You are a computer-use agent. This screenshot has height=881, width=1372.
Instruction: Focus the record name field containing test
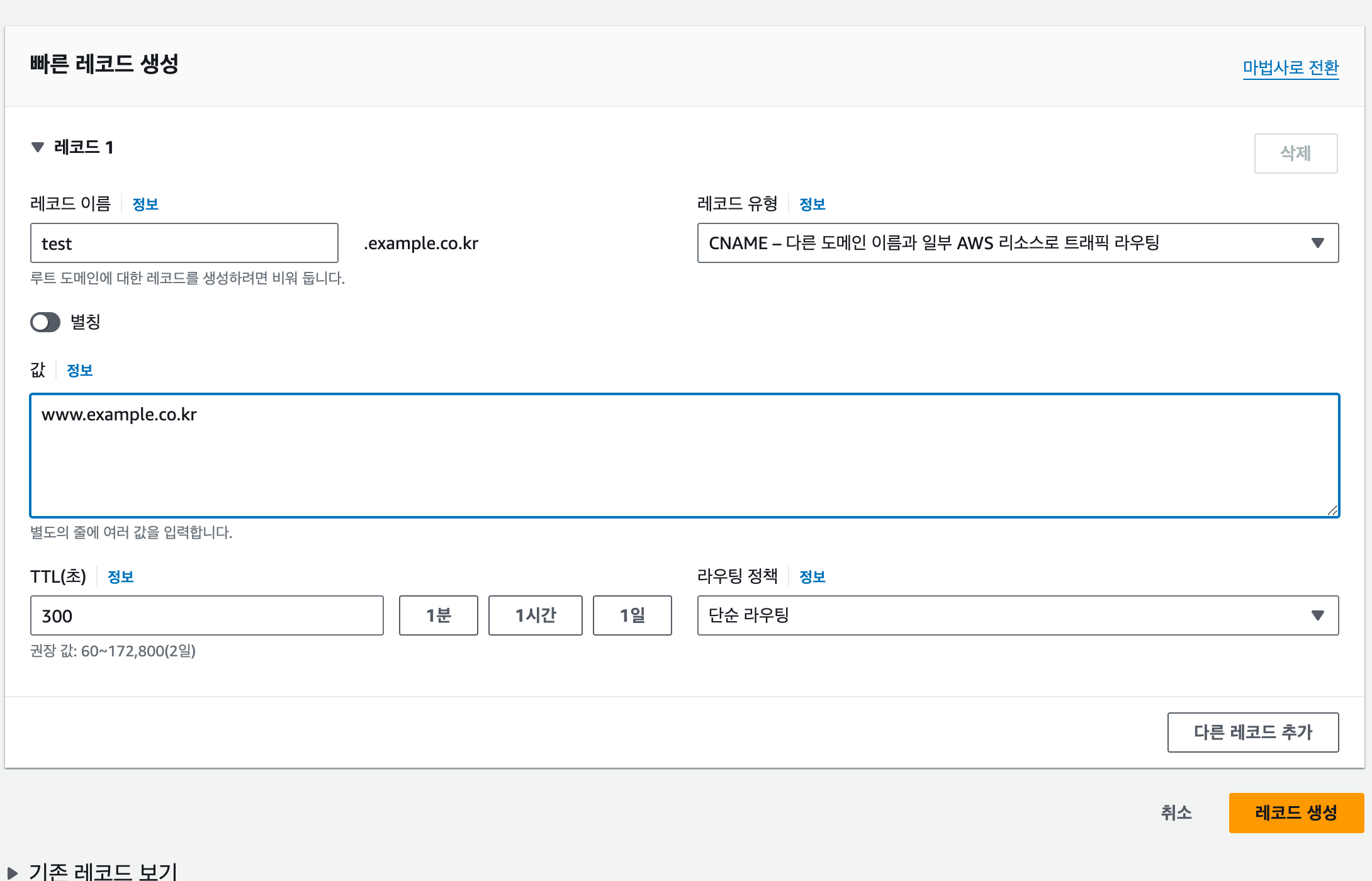[184, 243]
